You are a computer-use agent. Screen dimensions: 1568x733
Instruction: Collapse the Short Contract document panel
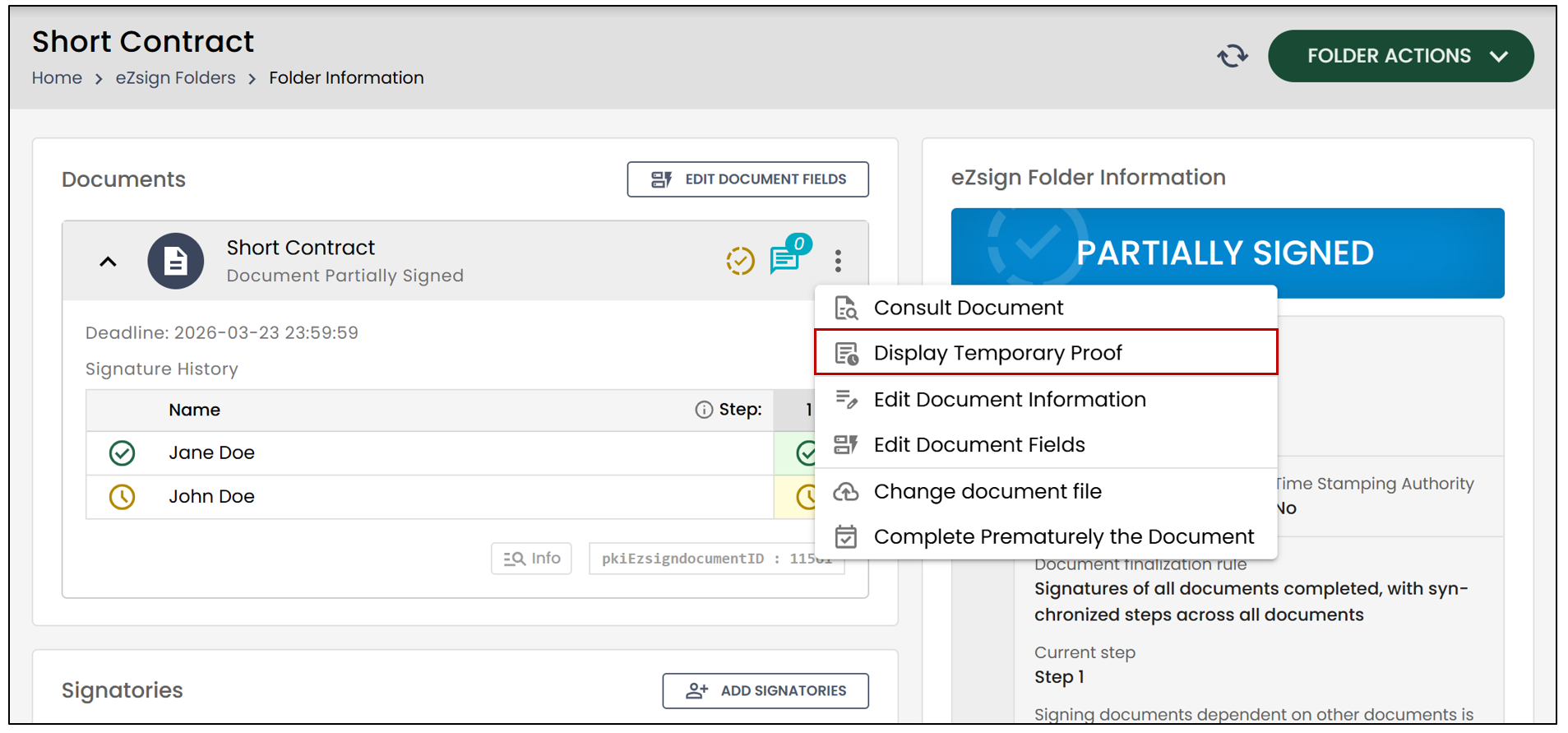[x=108, y=262]
